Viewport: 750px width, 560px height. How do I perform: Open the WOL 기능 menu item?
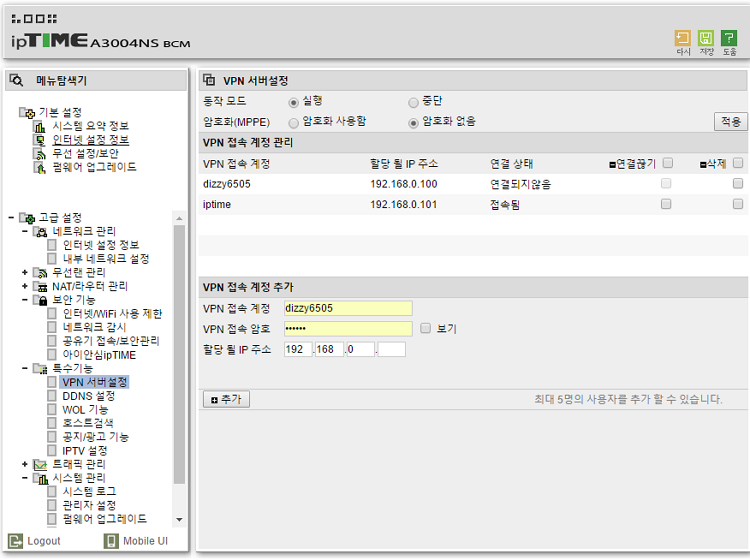click(x=85, y=410)
